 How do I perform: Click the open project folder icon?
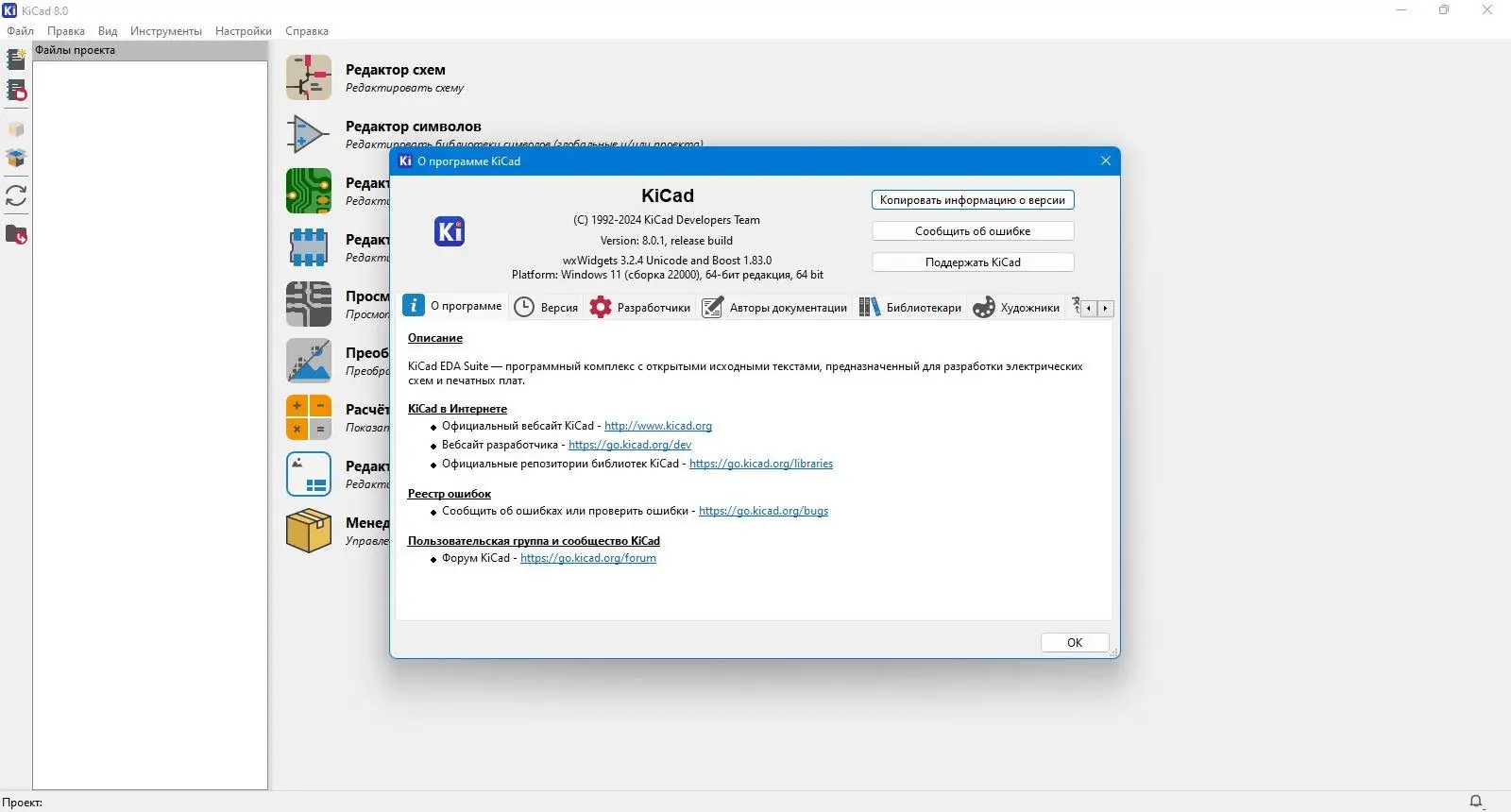[16, 234]
